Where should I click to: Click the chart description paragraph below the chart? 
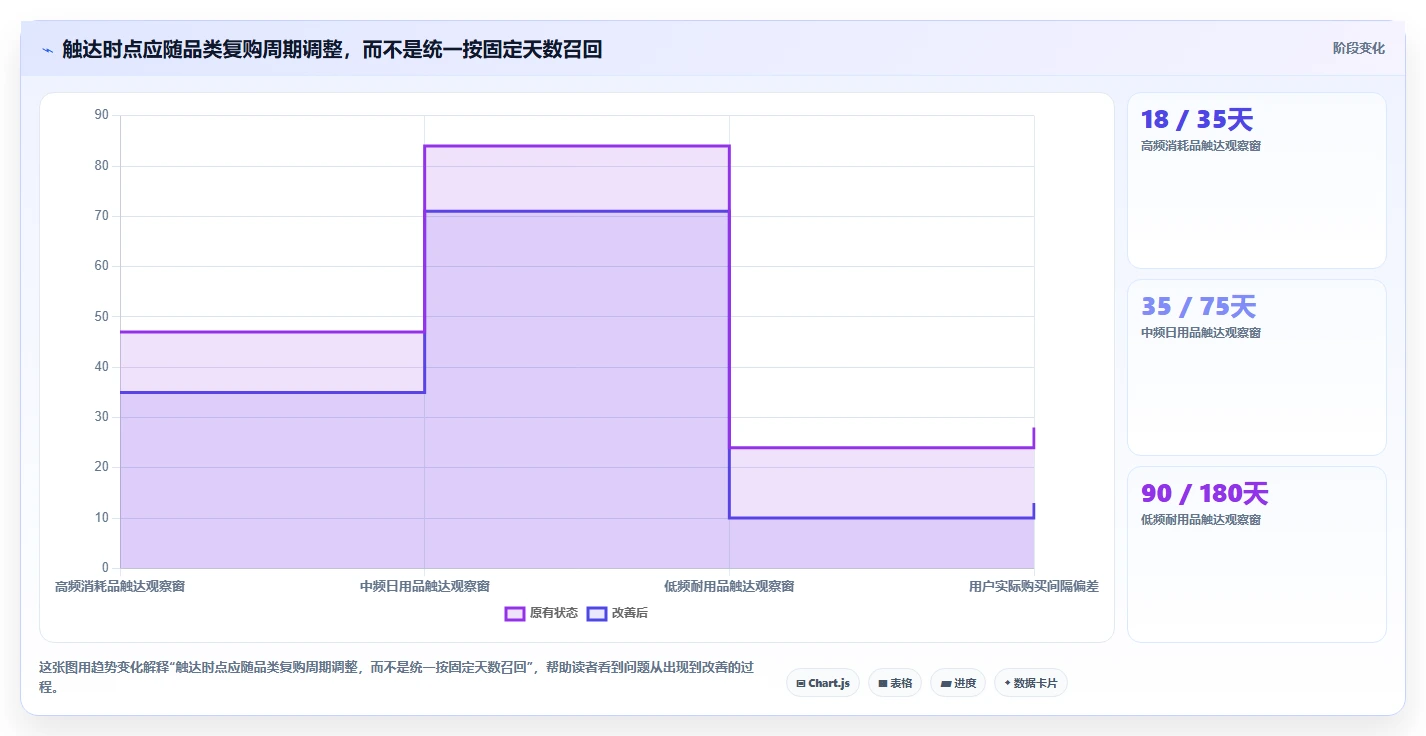pos(396,678)
